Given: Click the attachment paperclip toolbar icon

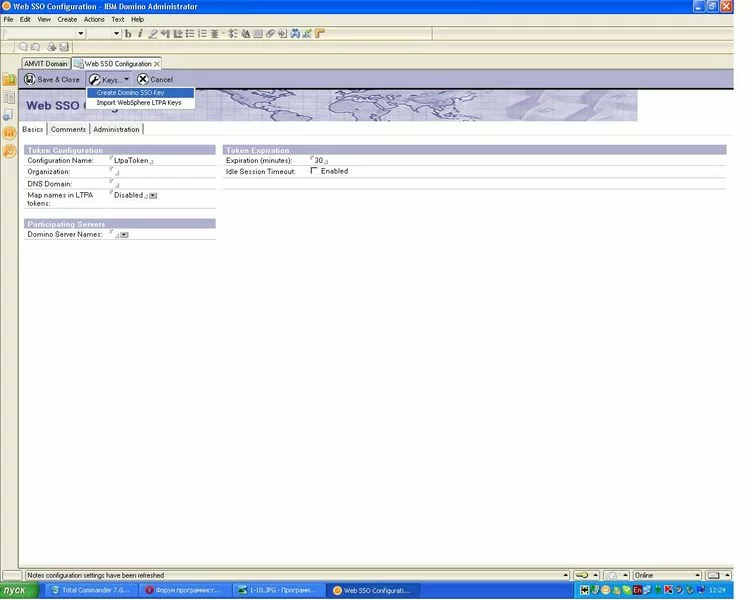Looking at the screenshot, I should (270, 34).
